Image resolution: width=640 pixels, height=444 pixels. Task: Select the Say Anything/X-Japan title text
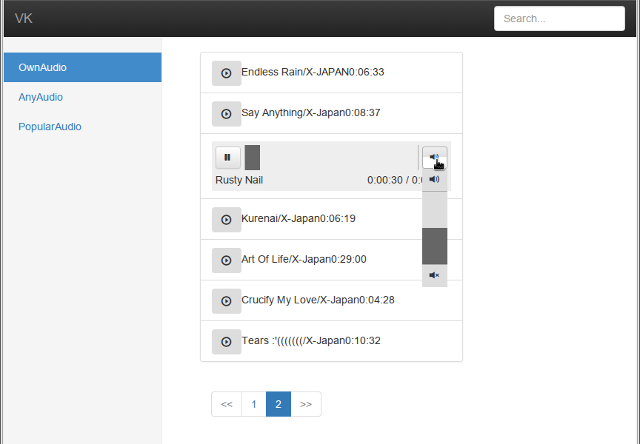tap(293, 113)
